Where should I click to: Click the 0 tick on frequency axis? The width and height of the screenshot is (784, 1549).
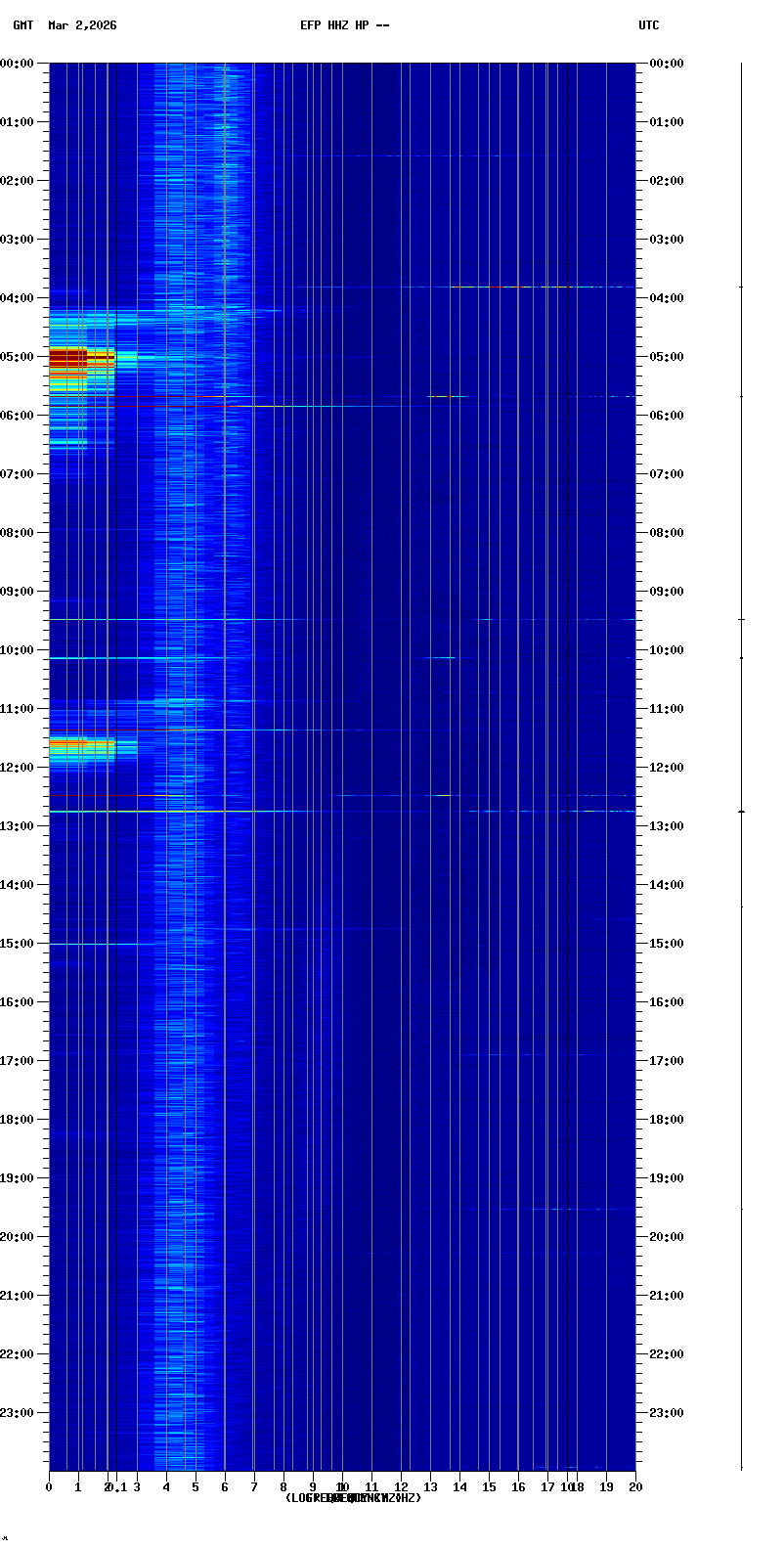[x=49, y=1487]
